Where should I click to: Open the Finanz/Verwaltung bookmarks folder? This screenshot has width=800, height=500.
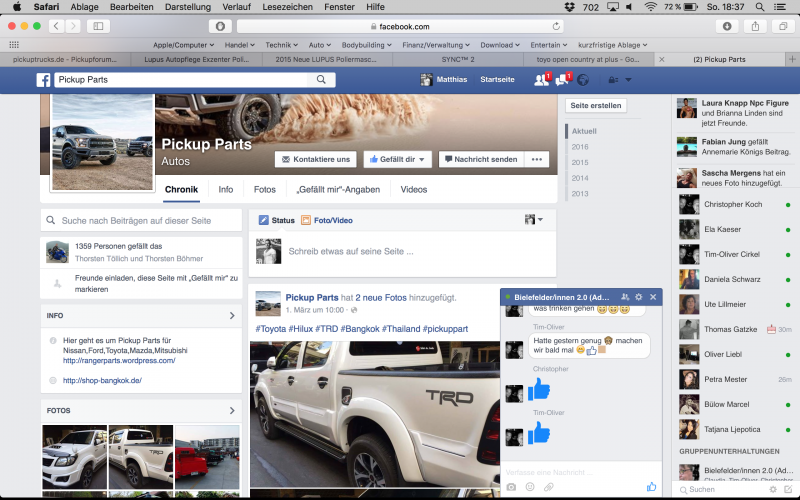[436, 45]
